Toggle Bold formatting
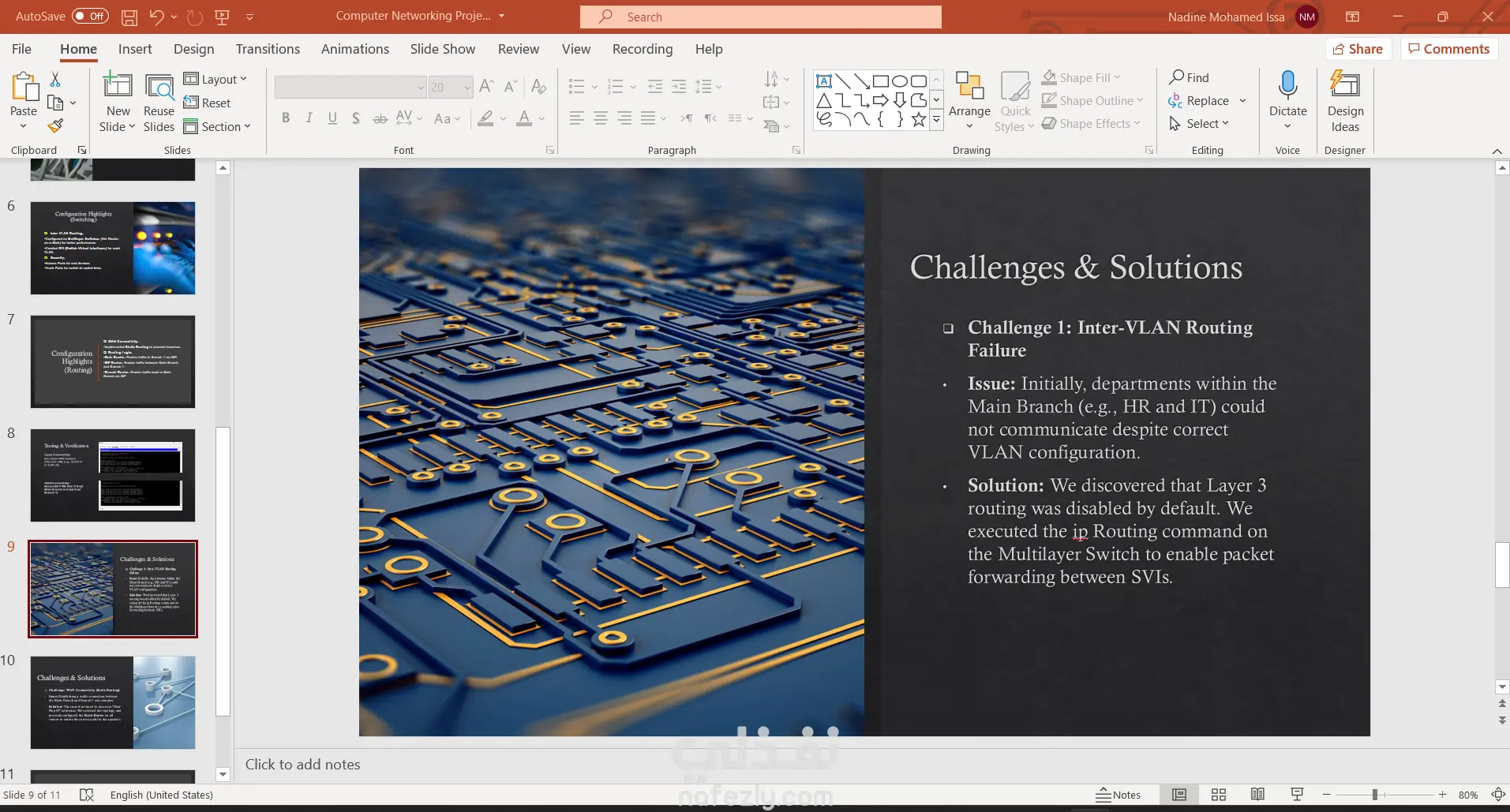 coord(286,118)
